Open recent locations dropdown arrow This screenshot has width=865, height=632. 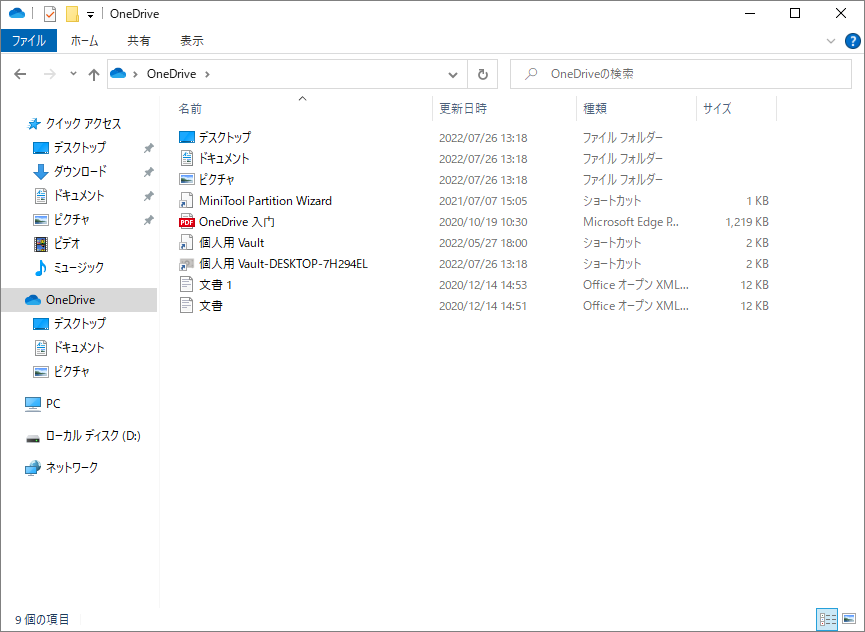point(73,74)
